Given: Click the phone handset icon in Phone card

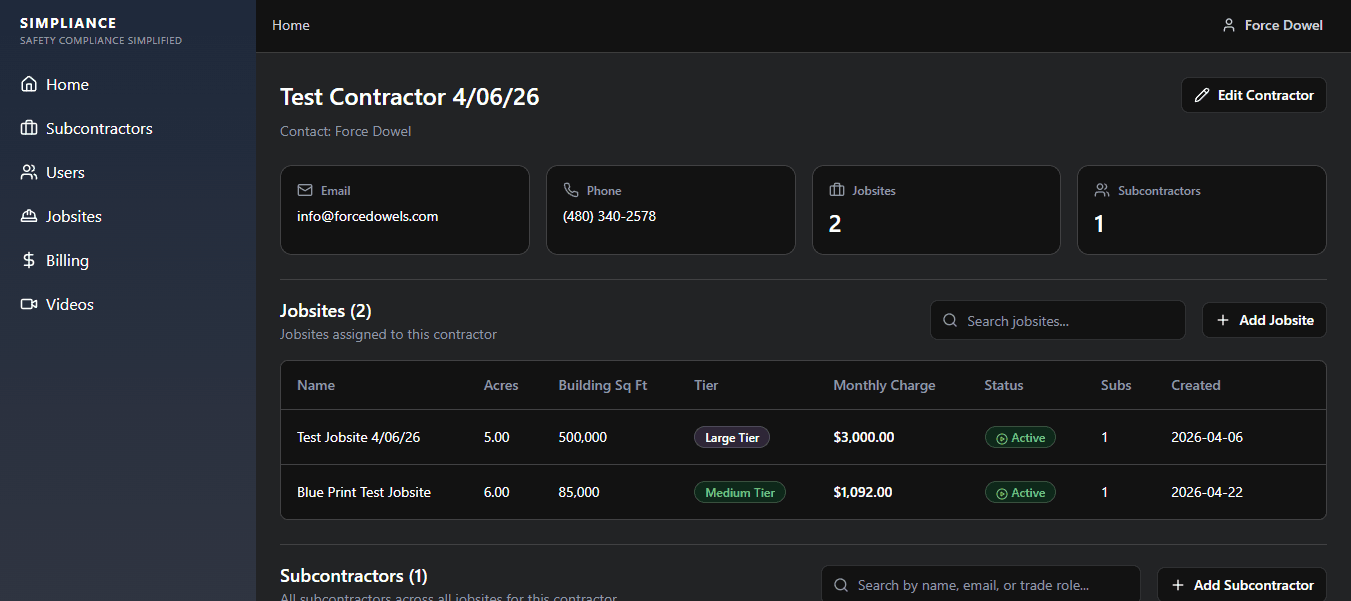Looking at the screenshot, I should 571,190.
